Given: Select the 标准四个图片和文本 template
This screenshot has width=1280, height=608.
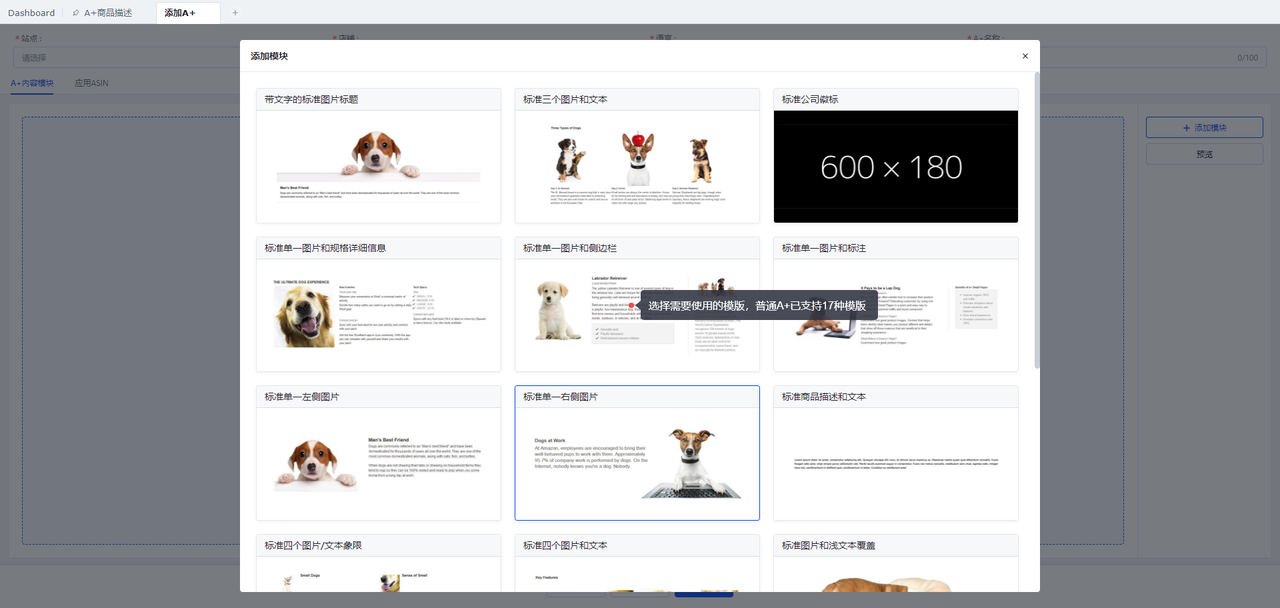Looking at the screenshot, I should (x=637, y=563).
